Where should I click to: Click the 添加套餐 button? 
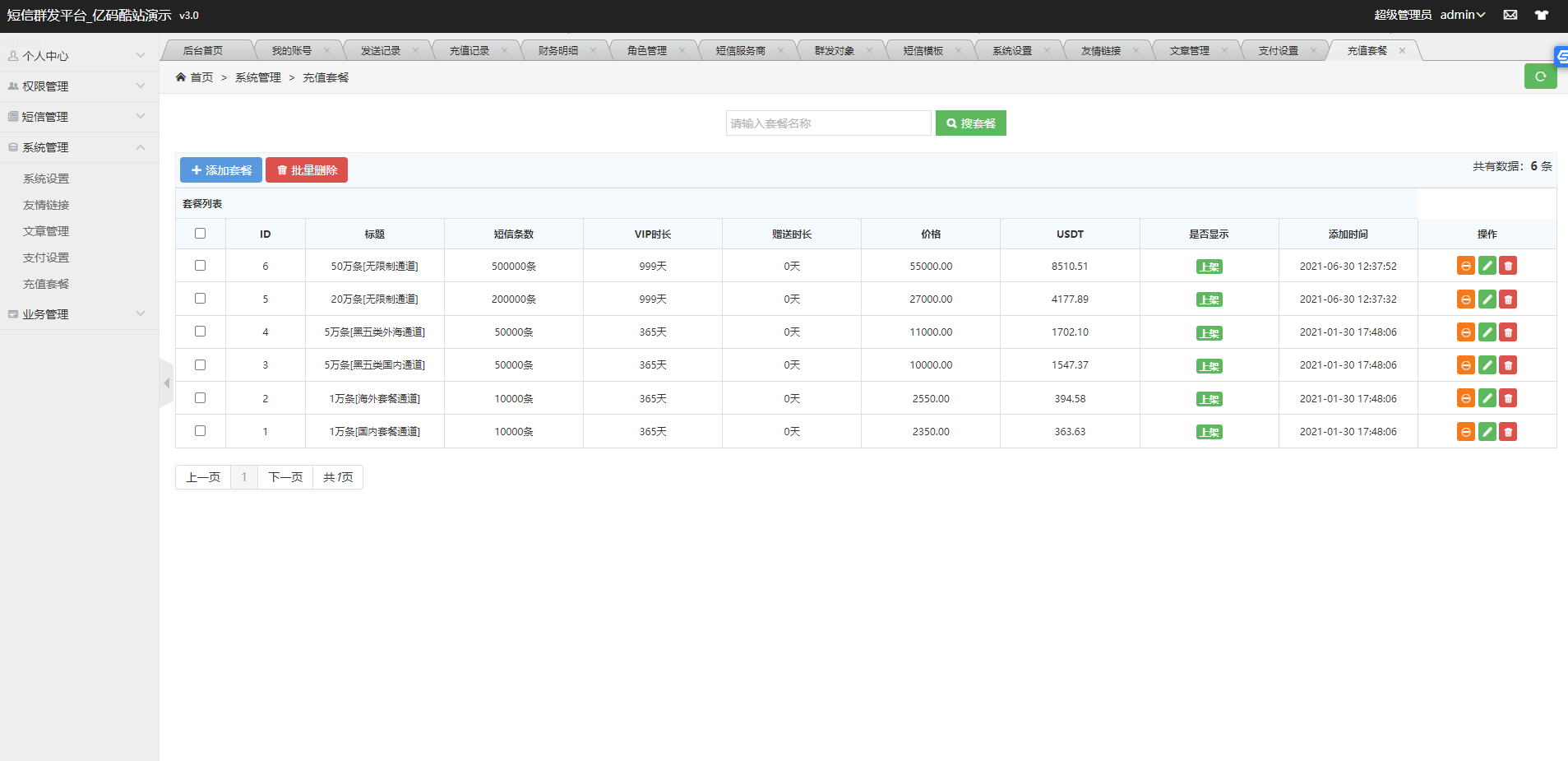(x=221, y=170)
